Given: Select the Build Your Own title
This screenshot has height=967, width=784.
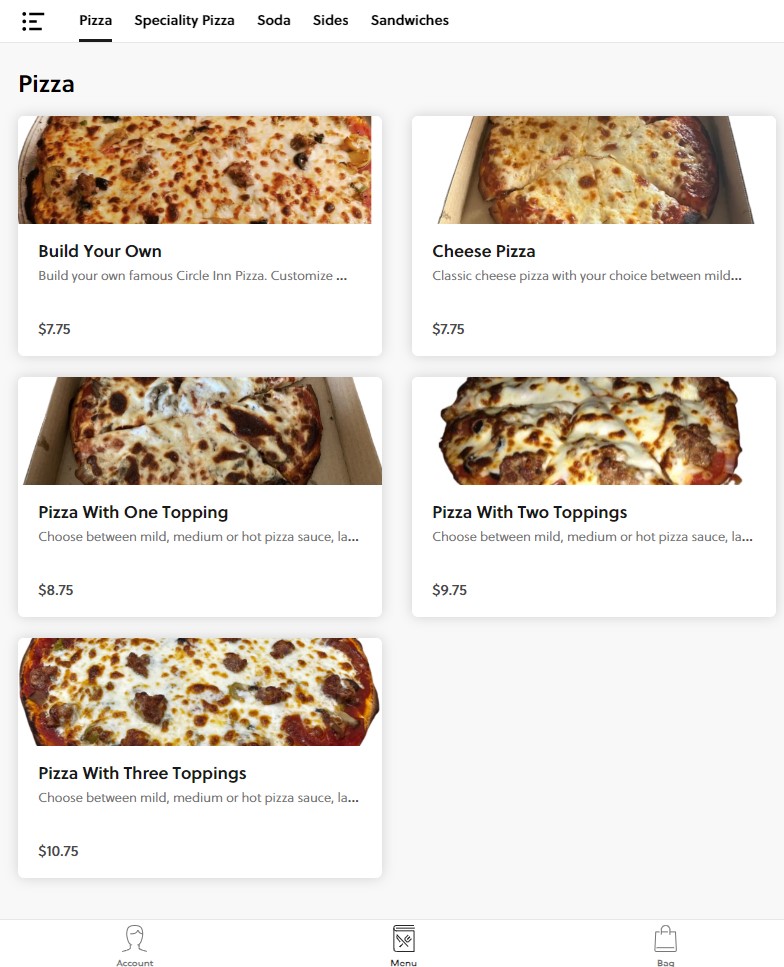Looking at the screenshot, I should [x=100, y=251].
